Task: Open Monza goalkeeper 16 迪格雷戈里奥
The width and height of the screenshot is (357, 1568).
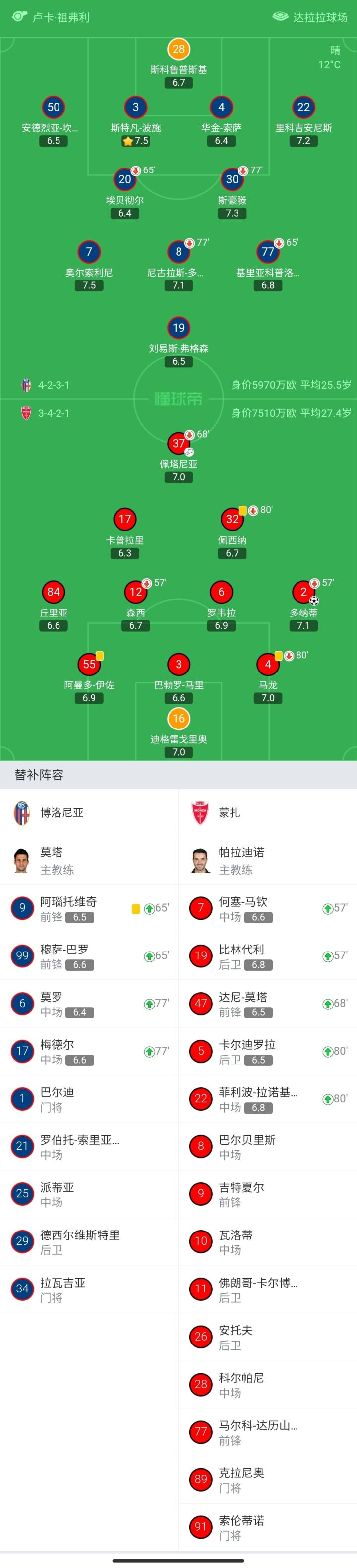Action: click(x=178, y=718)
